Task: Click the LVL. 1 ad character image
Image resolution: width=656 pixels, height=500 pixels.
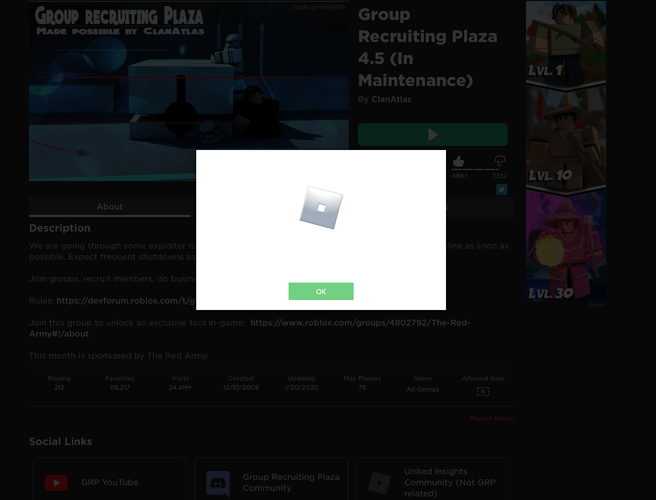Action: click(x=566, y=44)
